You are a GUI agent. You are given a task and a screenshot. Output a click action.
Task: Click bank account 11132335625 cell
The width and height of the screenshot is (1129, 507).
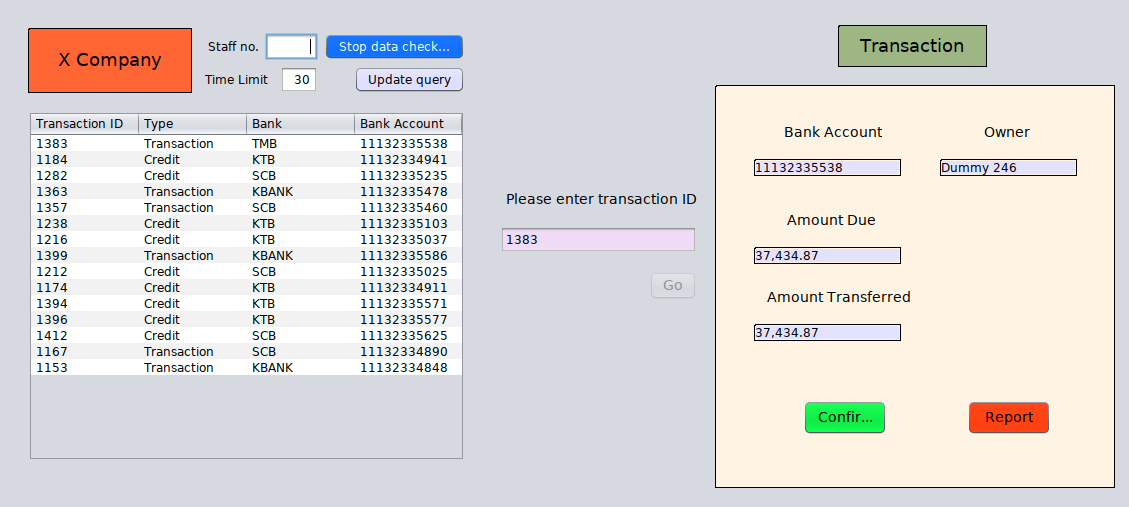[408, 336]
